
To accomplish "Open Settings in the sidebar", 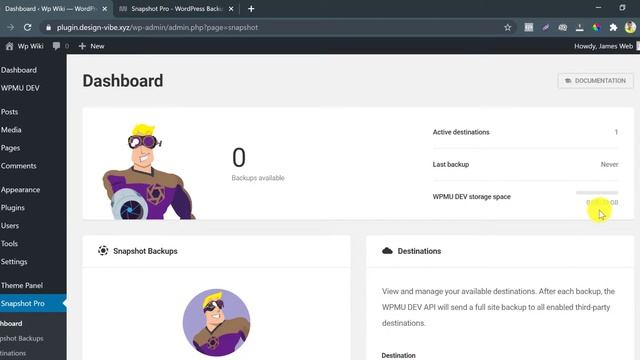I will tap(14, 261).
